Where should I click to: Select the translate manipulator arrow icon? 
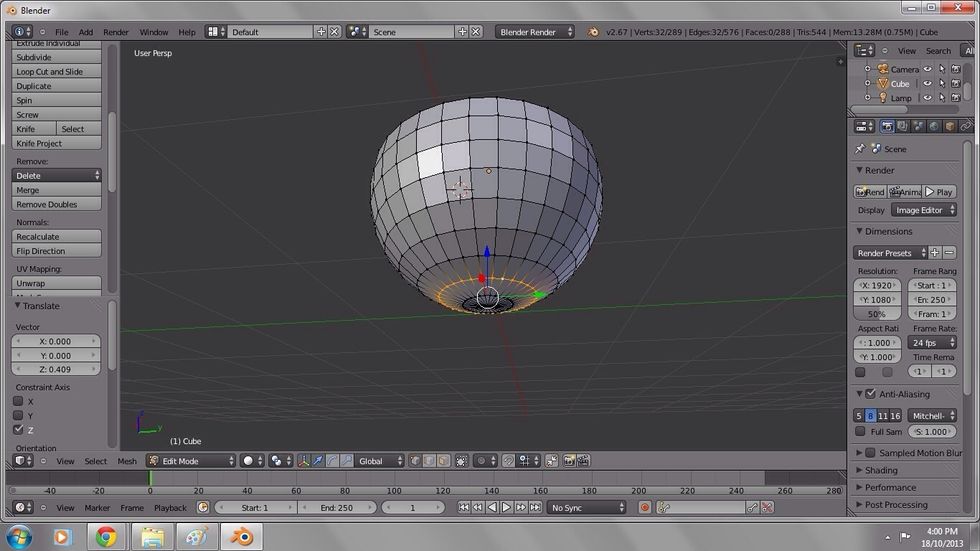pyautogui.click(x=318, y=461)
